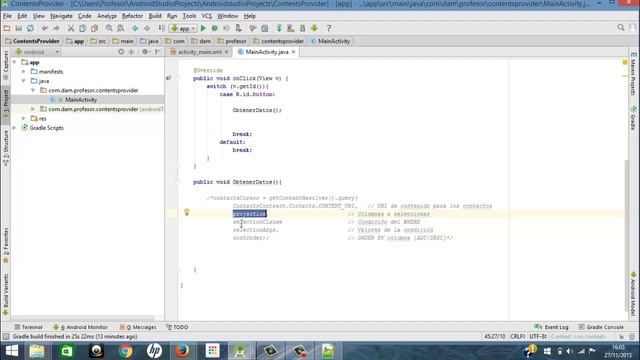Click the CRLF line separator selector
The width and height of the screenshot is (640, 360).
tap(517, 336)
